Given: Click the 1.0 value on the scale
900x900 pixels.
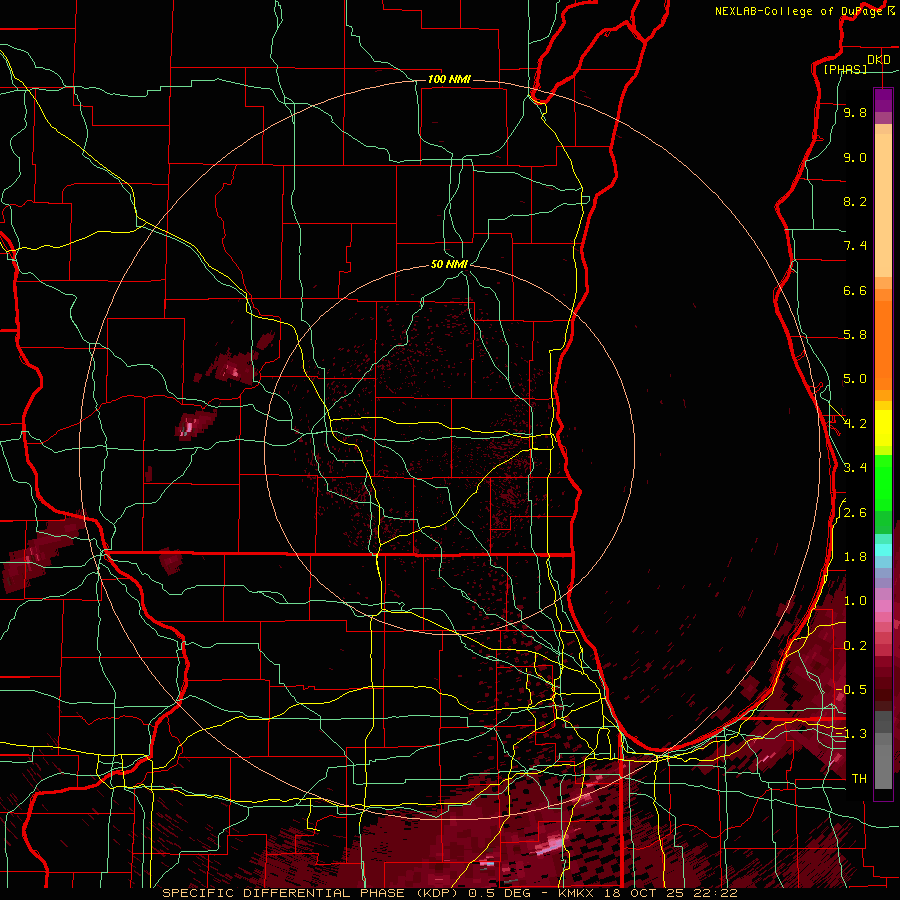Looking at the screenshot, I should [855, 601].
